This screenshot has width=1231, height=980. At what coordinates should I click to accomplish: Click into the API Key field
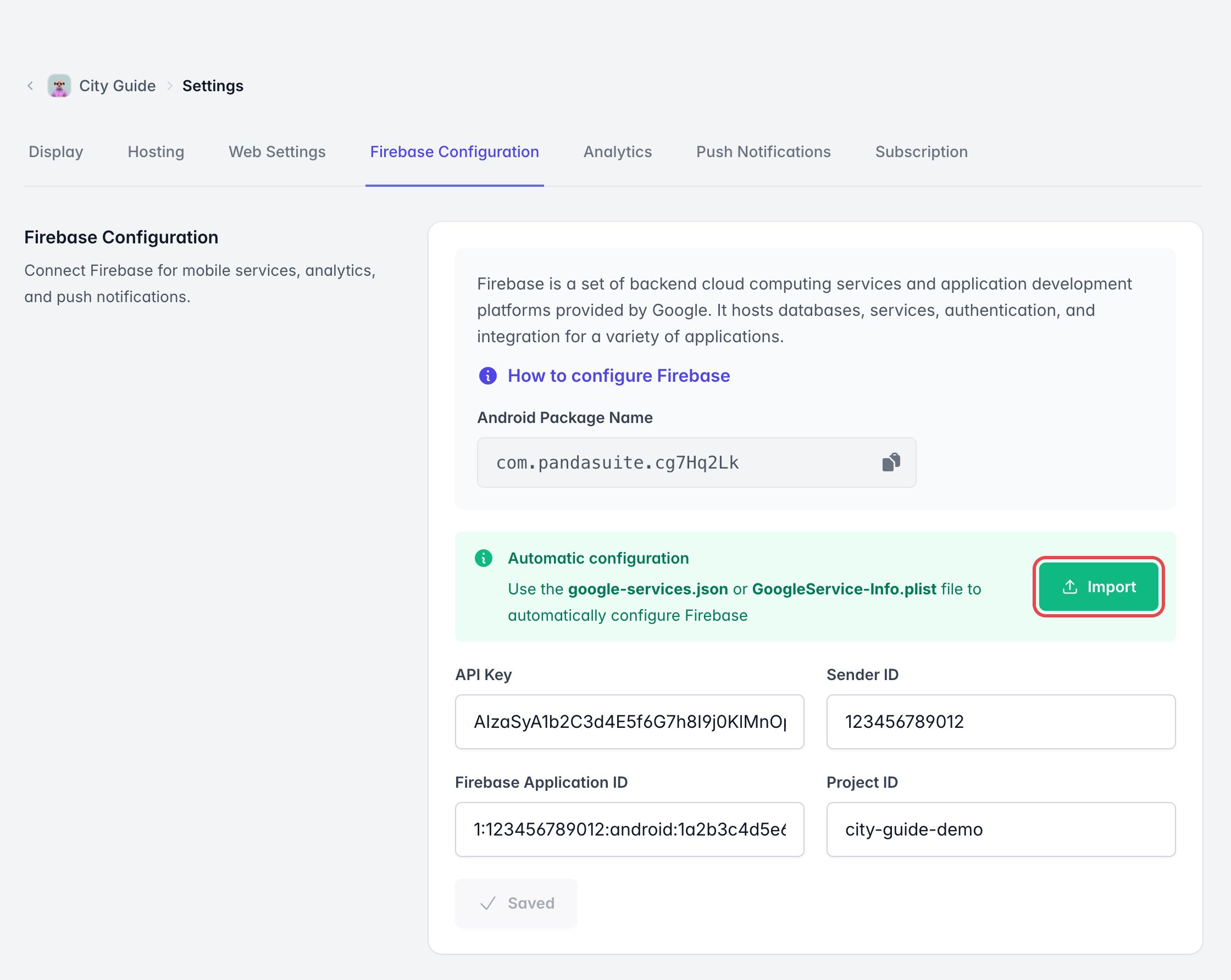coord(629,722)
